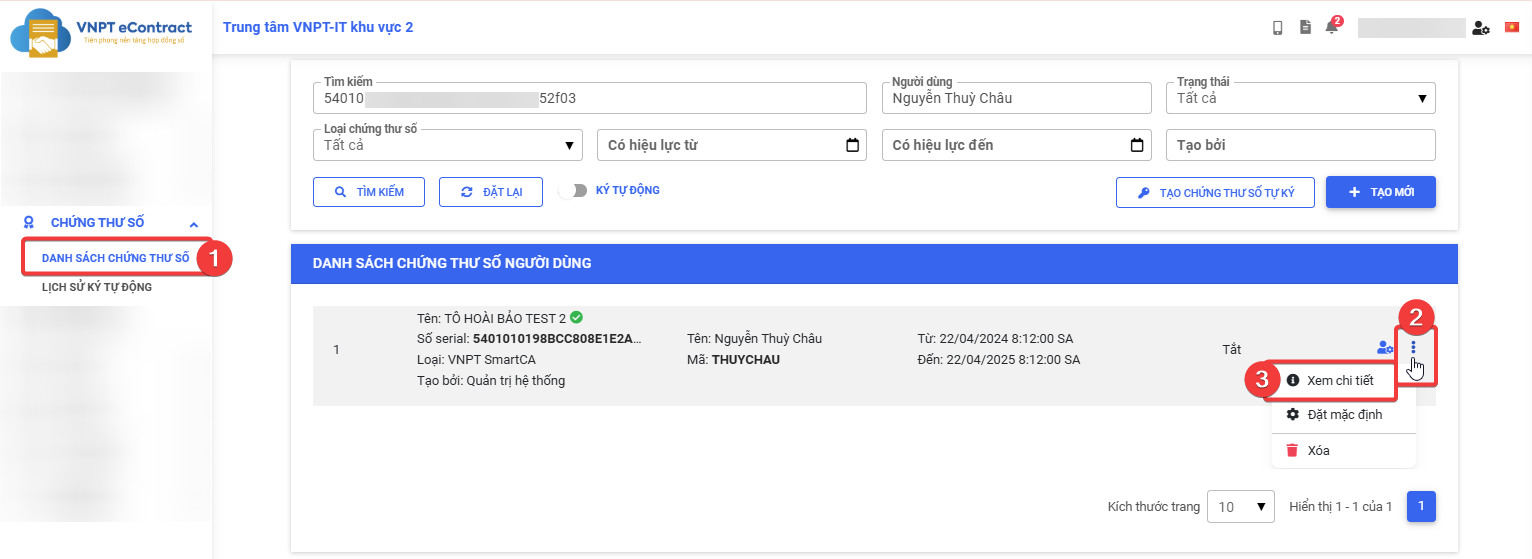Click the Từ: 22/04/2024 8:12:00 SA date
The height and width of the screenshot is (559, 1532).
(x=995, y=338)
